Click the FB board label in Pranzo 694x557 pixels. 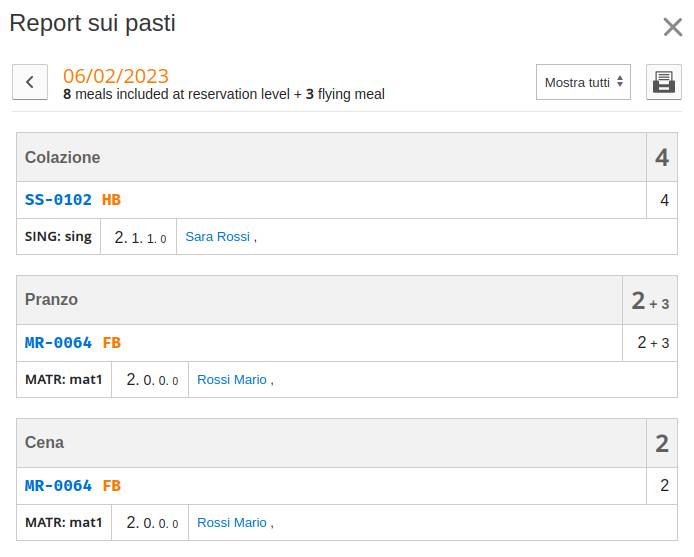point(112,343)
